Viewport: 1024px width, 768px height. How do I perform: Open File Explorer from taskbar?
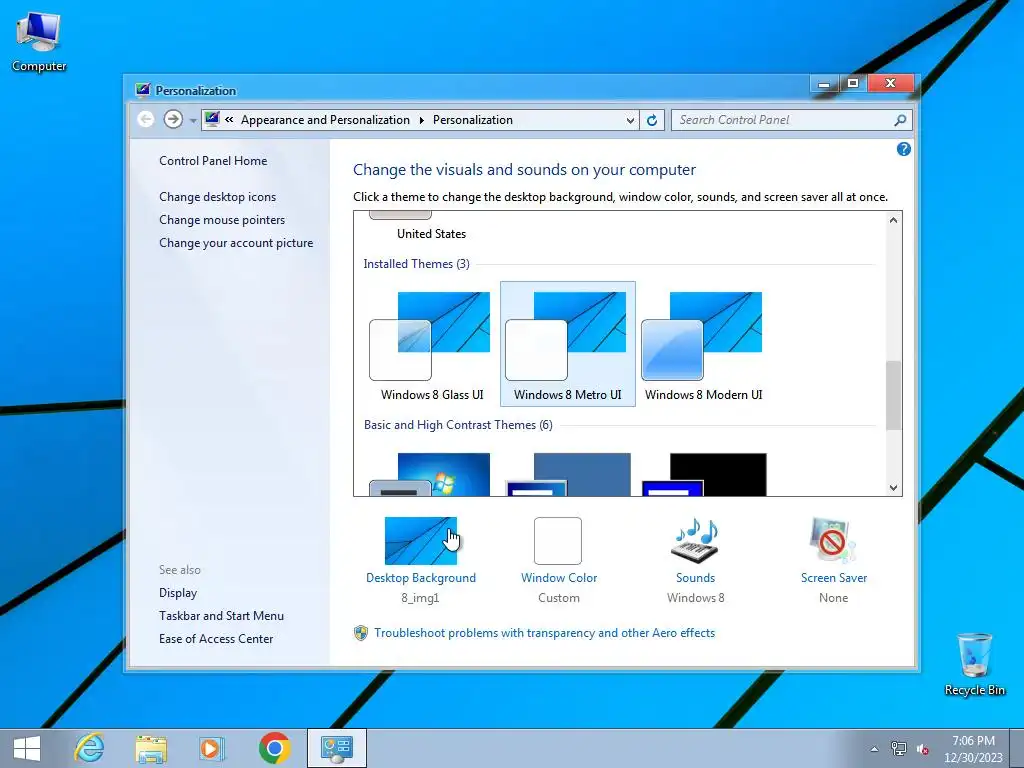pyautogui.click(x=151, y=748)
